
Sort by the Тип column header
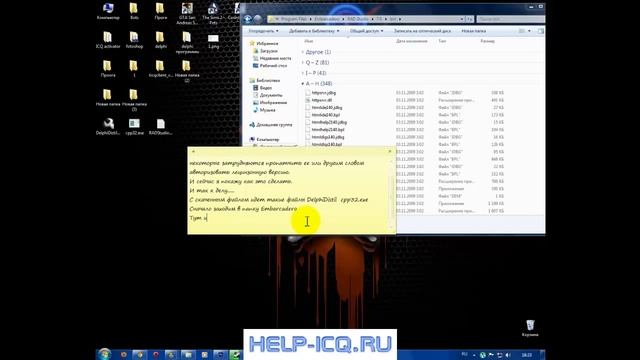[442, 41]
